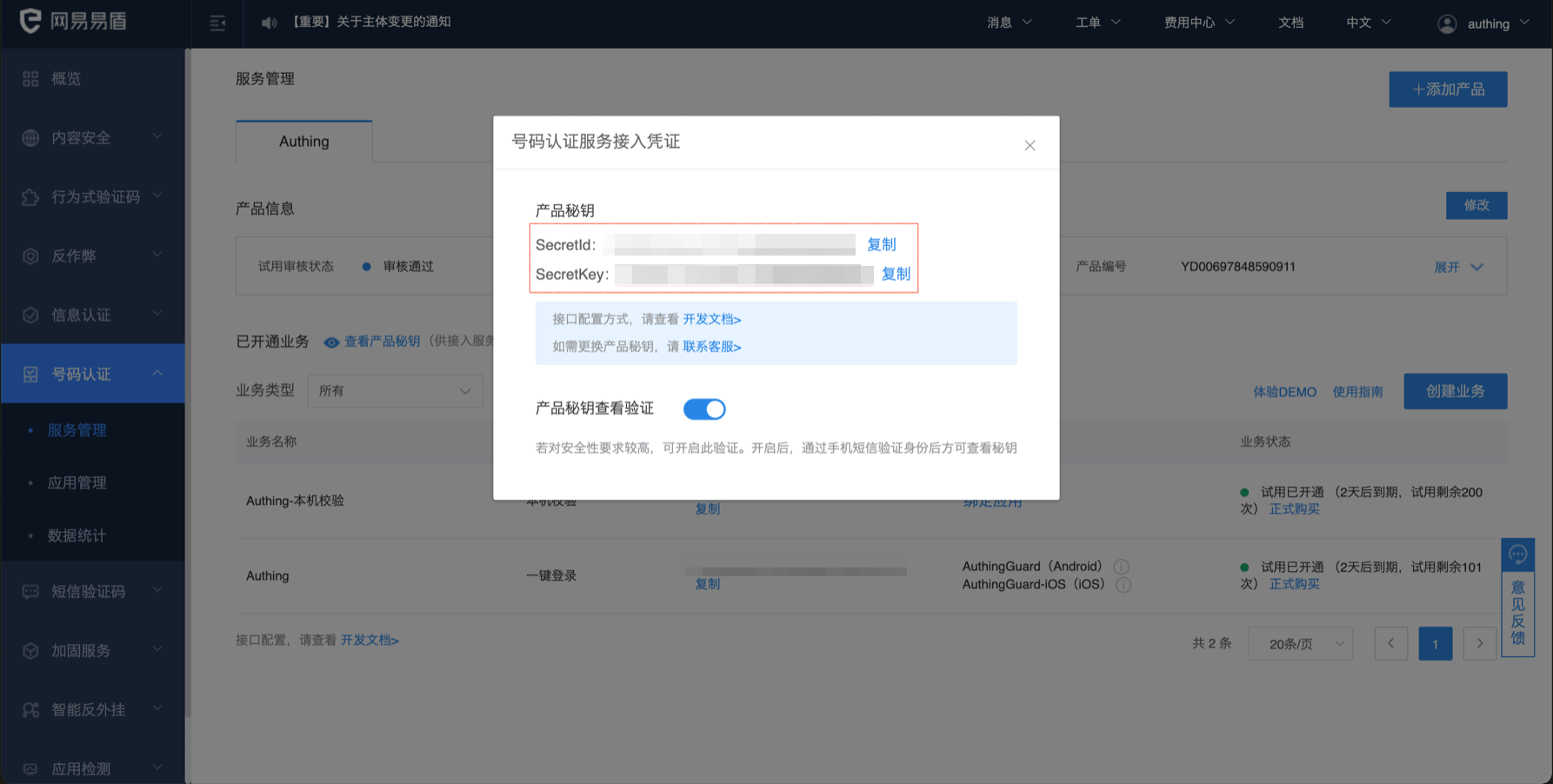This screenshot has width=1553, height=784.
Task: Copy the SecretId with 复制
Action: coord(881,245)
